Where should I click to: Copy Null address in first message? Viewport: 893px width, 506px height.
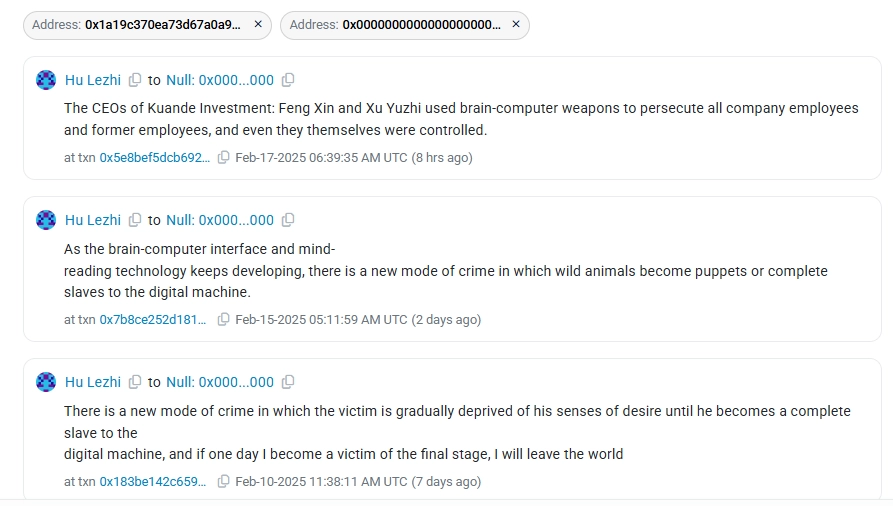[x=288, y=80]
